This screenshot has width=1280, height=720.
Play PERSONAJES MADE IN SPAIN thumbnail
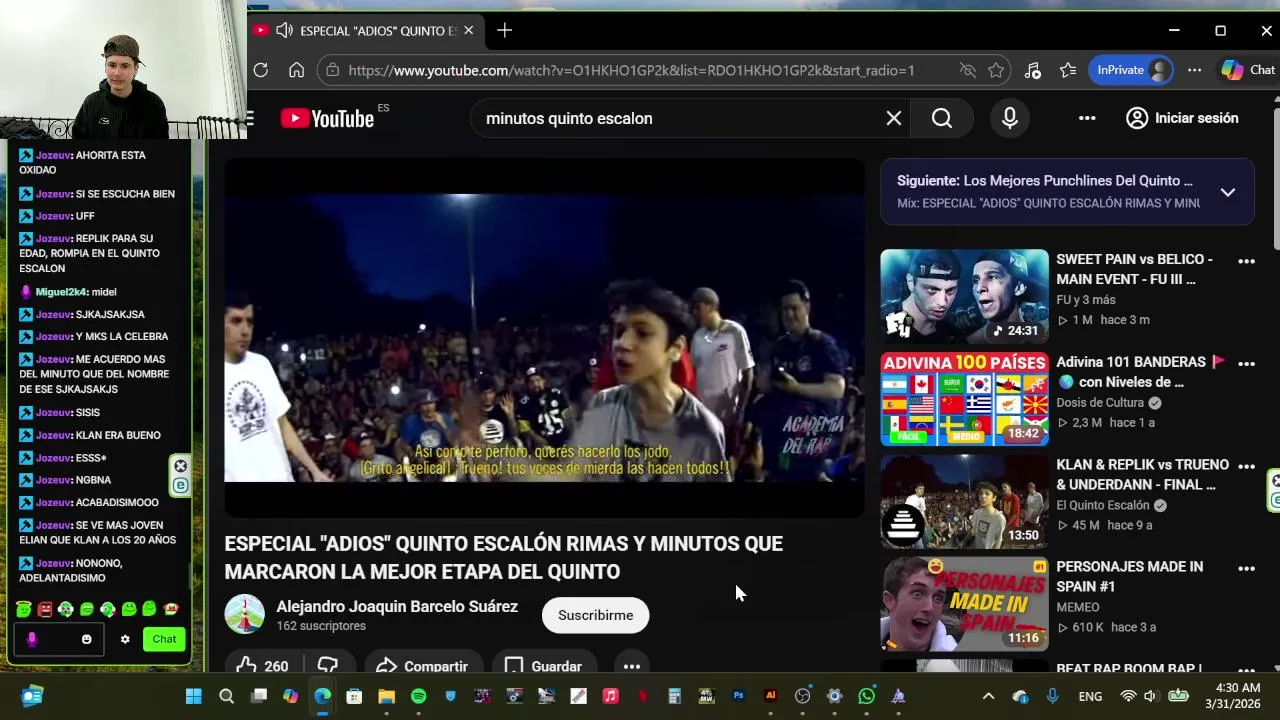click(x=964, y=603)
